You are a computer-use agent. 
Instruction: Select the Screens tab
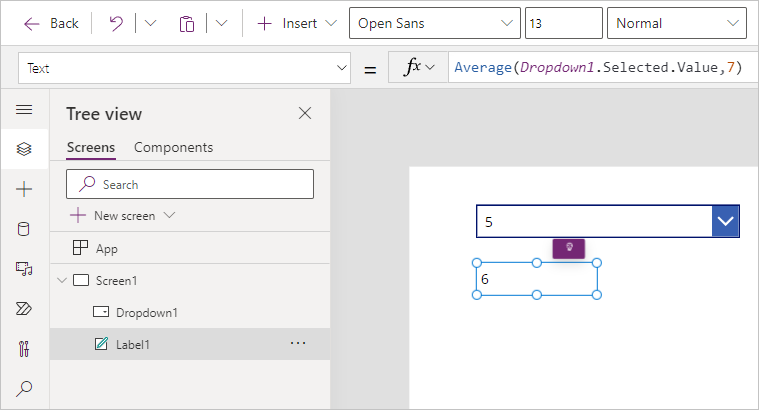click(x=90, y=147)
